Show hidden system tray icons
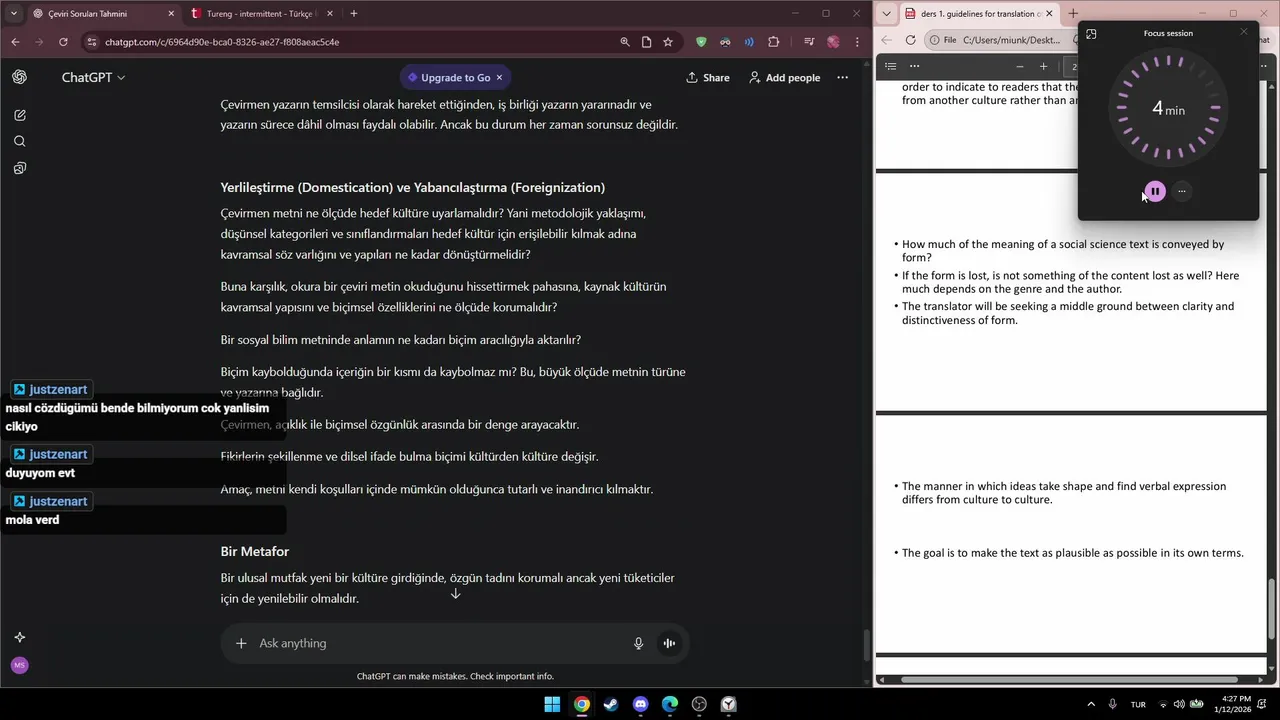 [1091, 704]
